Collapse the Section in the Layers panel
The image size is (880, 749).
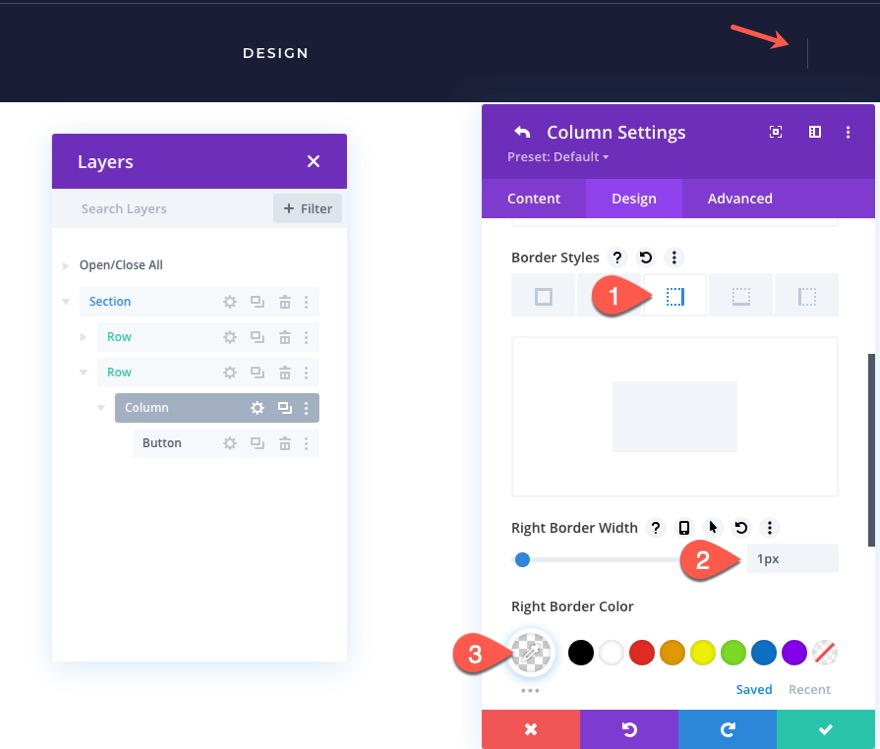tap(66, 301)
